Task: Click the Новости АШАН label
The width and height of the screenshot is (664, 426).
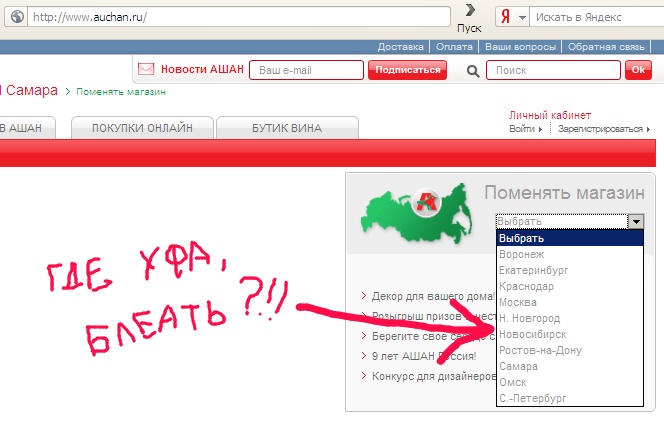Action: tap(202, 69)
